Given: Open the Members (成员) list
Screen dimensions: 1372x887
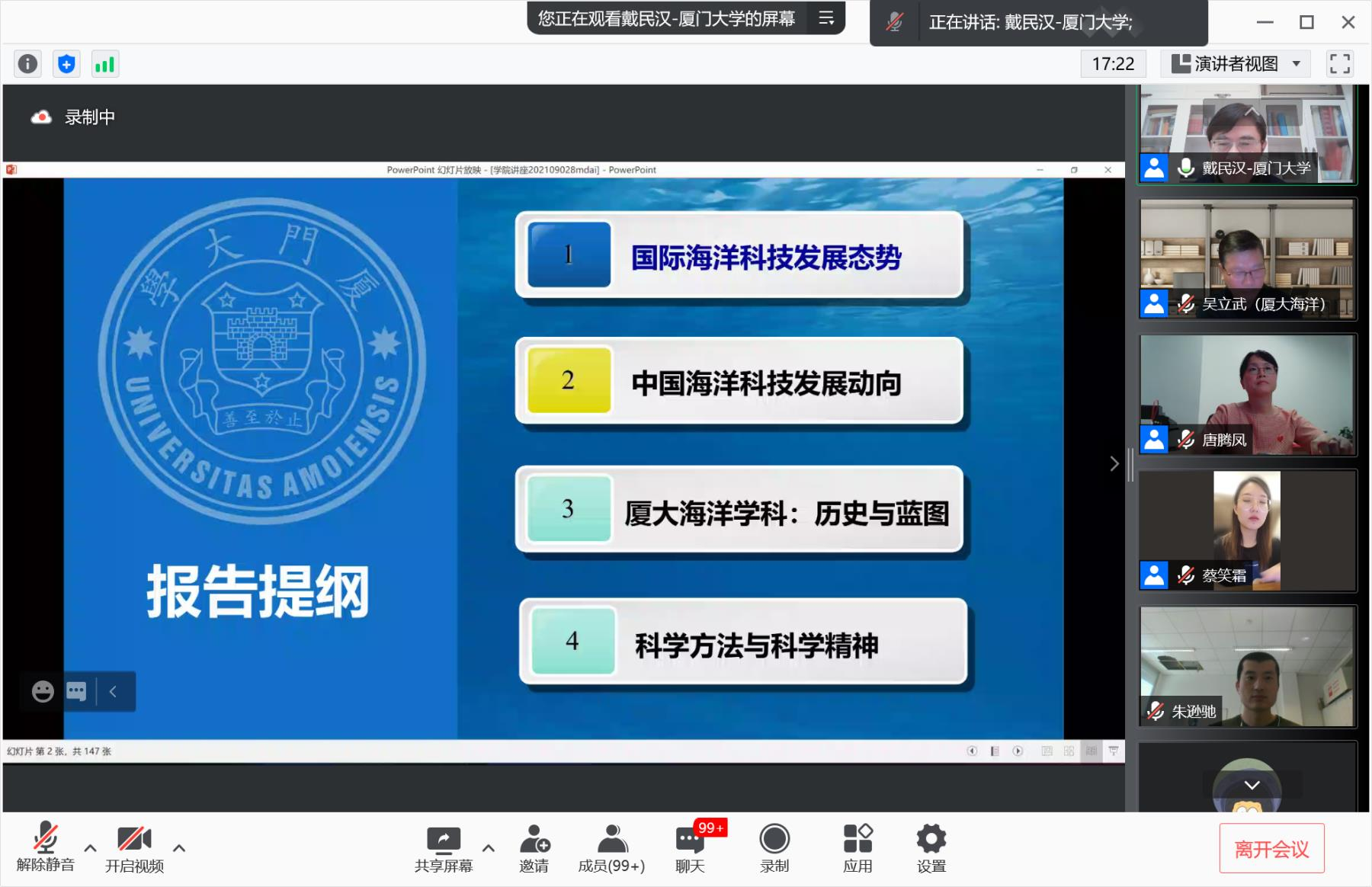Looking at the screenshot, I should click(x=611, y=847).
